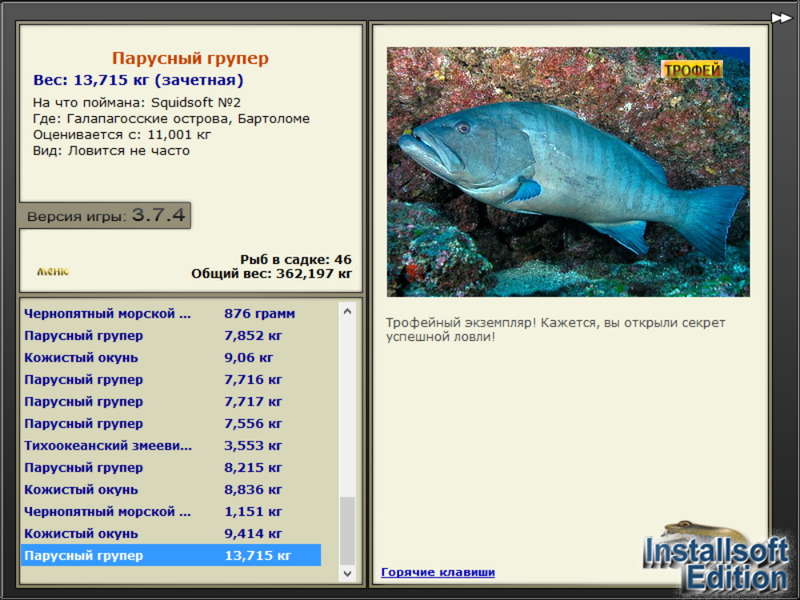This screenshot has width=800, height=600.
Task: Select Парусный групер 8,215 кг entry
Action: [171, 467]
